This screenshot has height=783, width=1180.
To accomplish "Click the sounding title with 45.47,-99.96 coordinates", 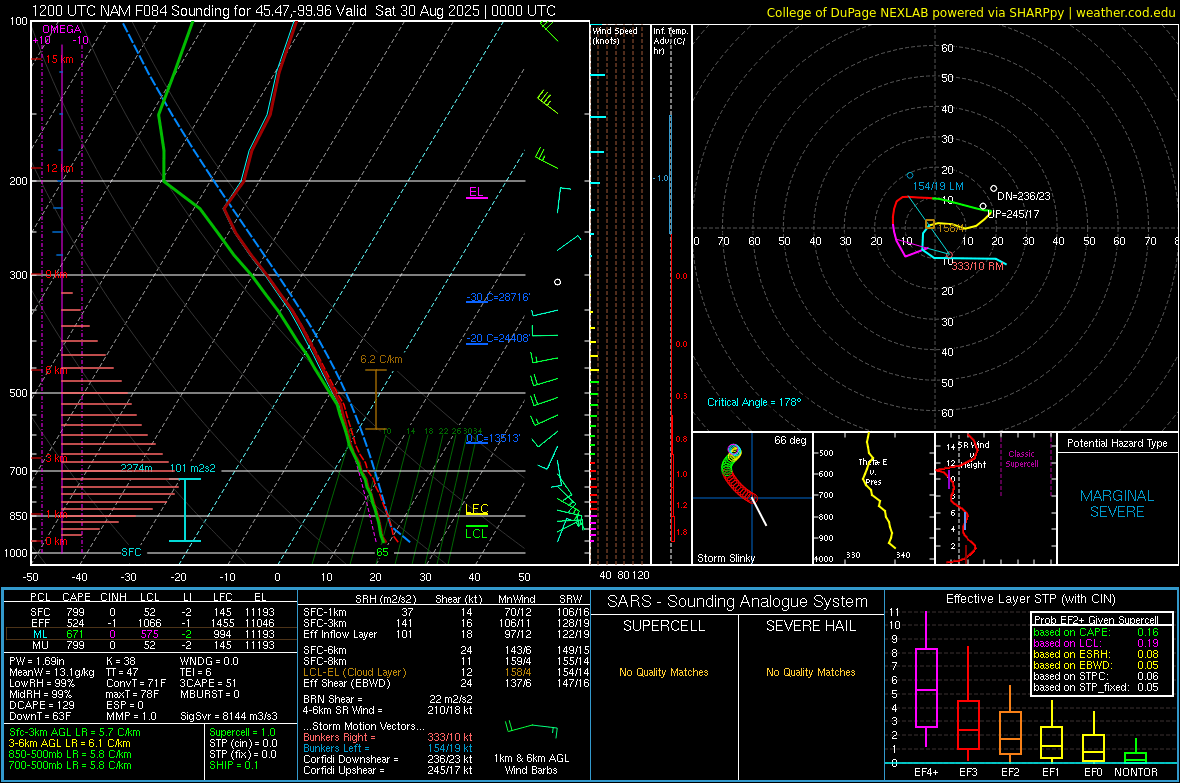I will (x=293, y=11).
